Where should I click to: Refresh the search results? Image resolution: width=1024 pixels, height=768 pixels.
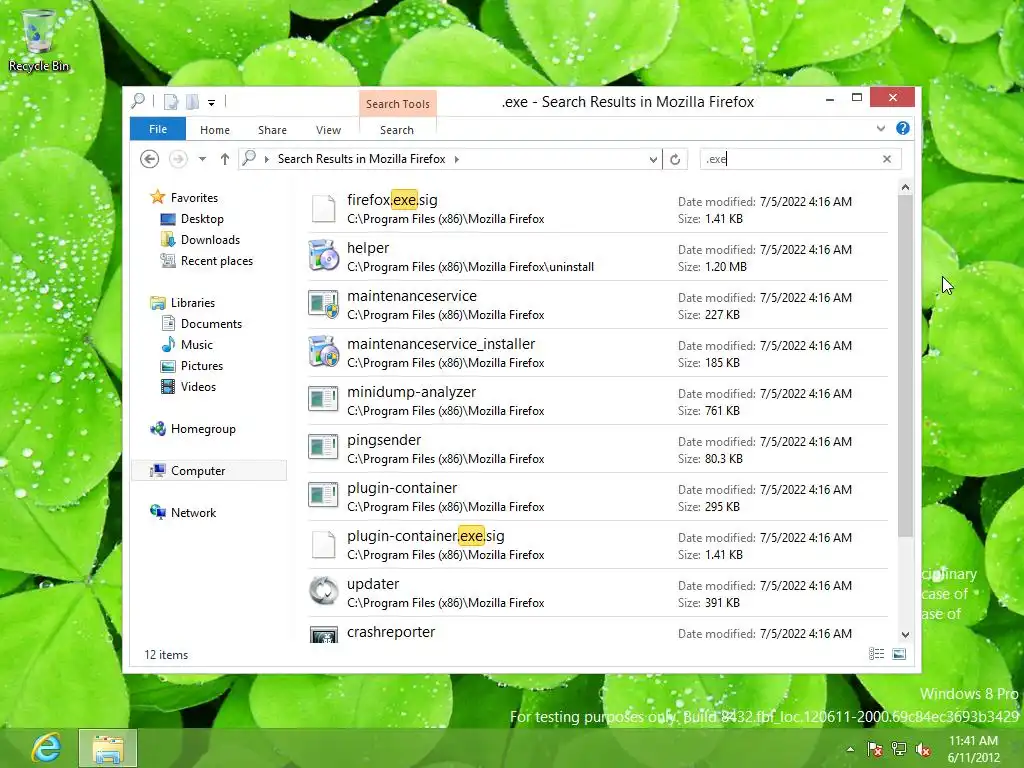point(675,159)
